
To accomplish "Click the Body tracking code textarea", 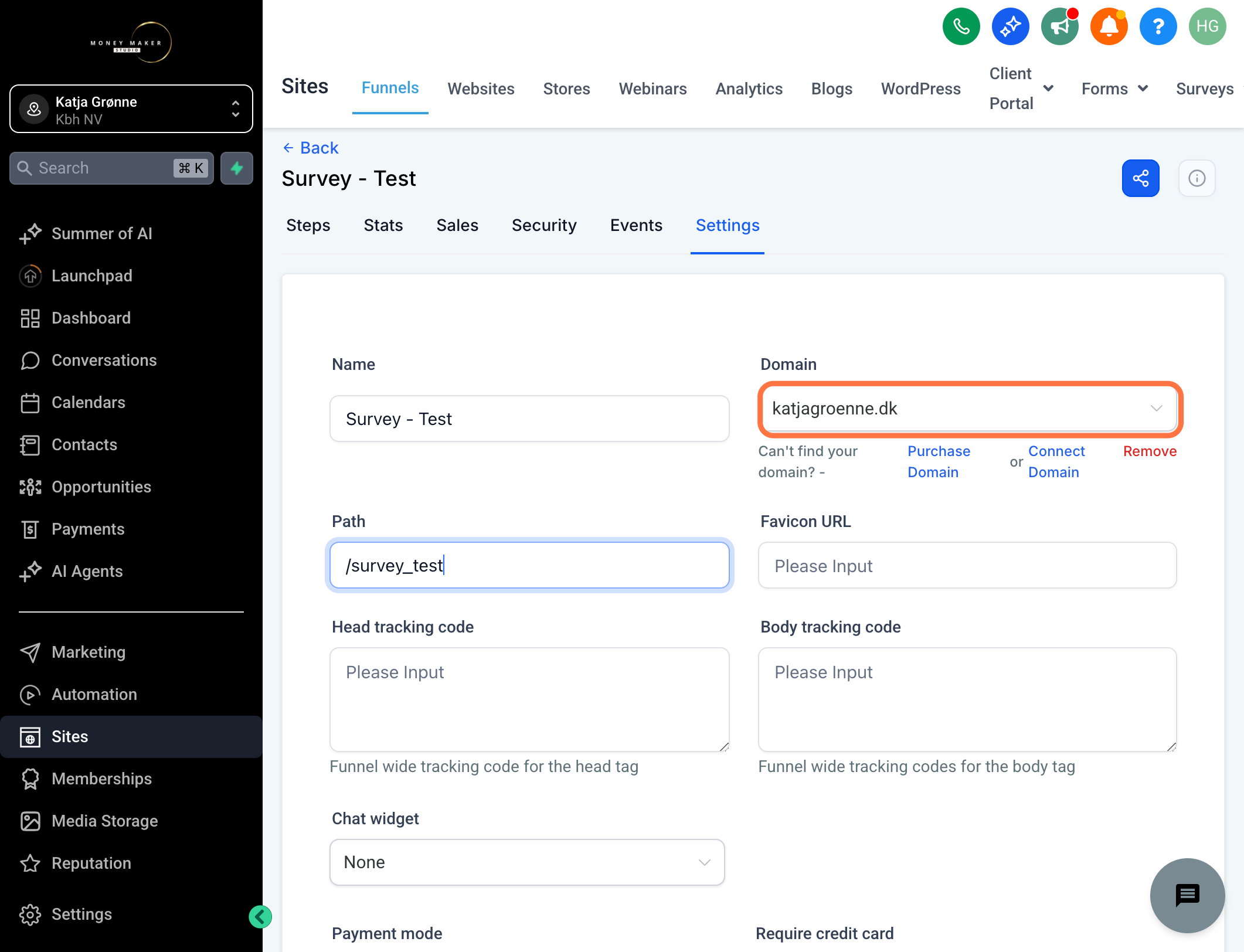I will (x=967, y=699).
